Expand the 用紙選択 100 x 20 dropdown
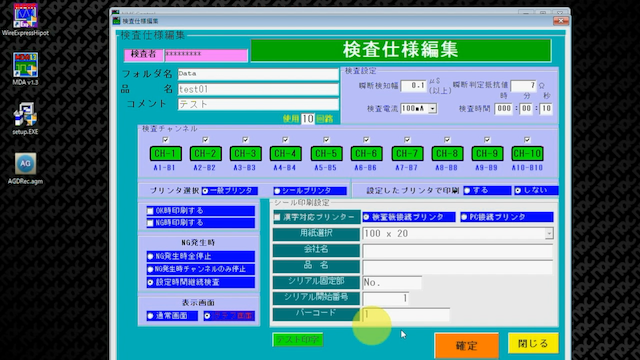The width and height of the screenshot is (640, 360). click(x=549, y=233)
